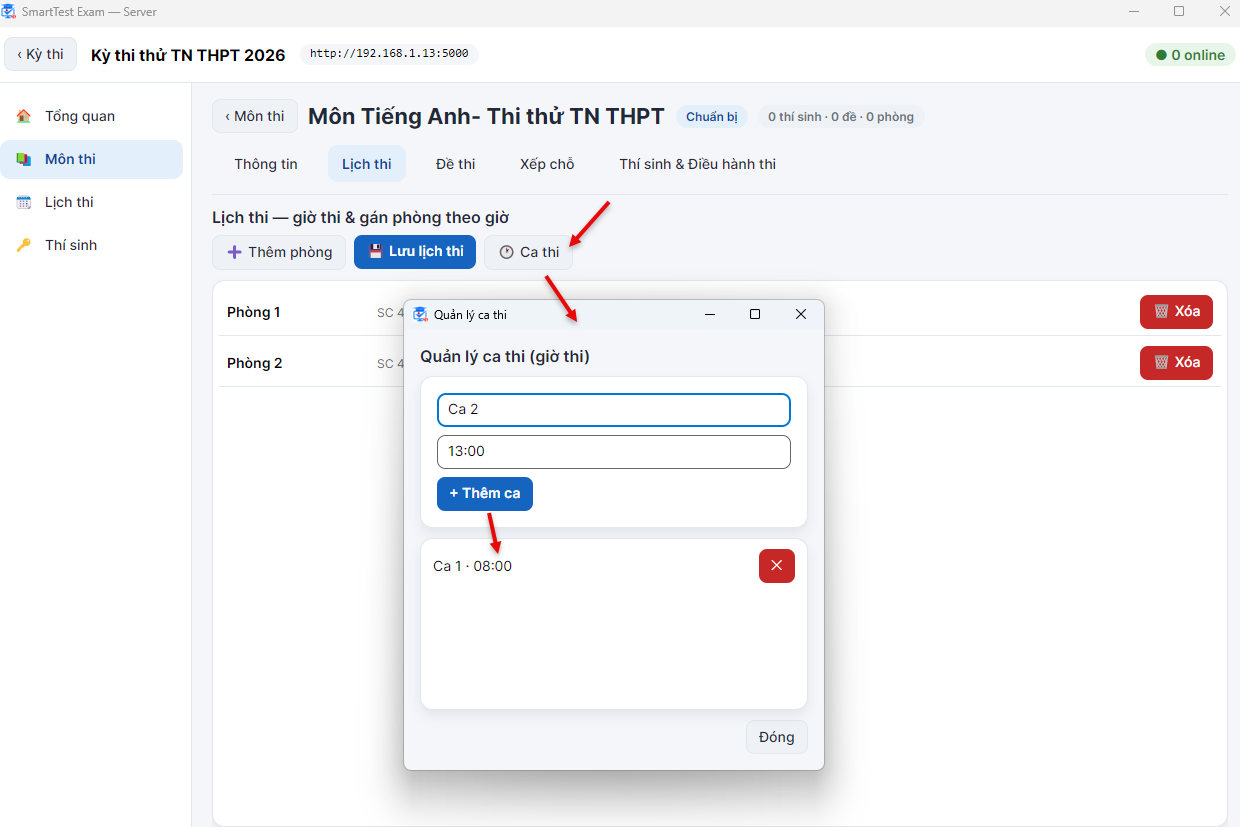Image resolution: width=1240 pixels, height=827 pixels.
Task: Click Lưu lịch thi save button
Action: point(415,252)
